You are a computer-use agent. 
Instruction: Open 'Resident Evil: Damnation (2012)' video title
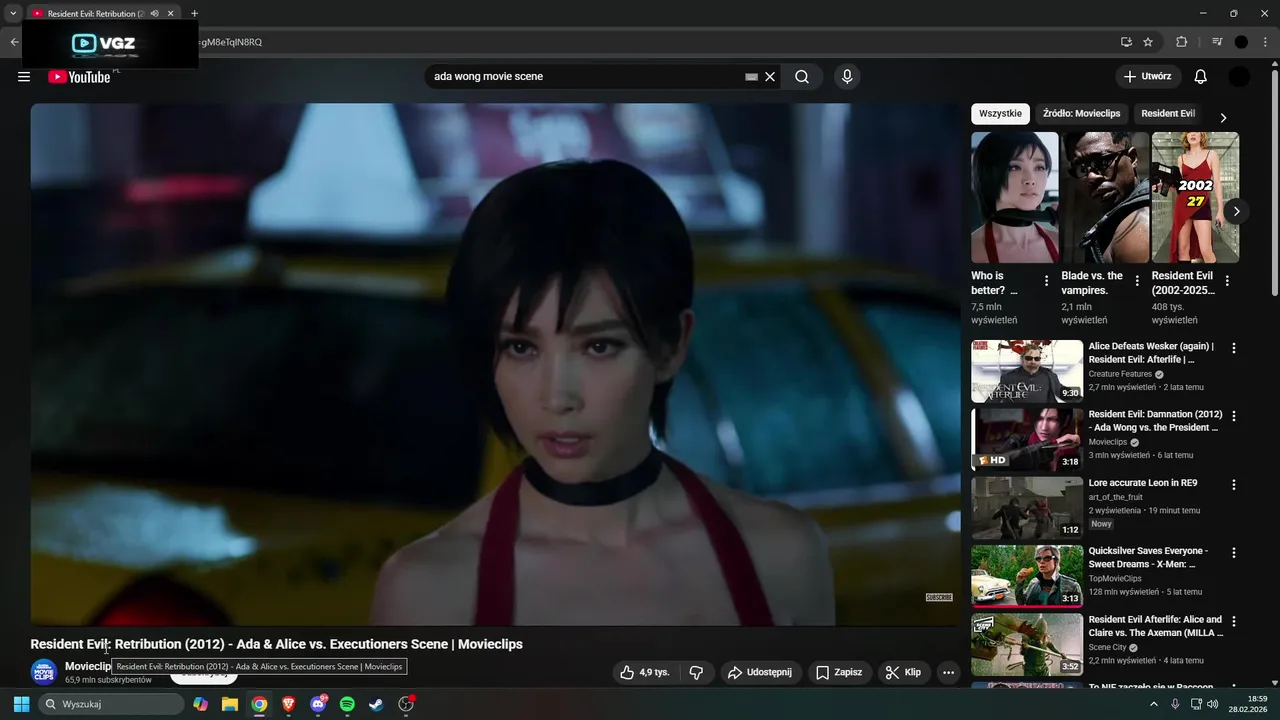pyautogui.click(x=1155, y=421)
